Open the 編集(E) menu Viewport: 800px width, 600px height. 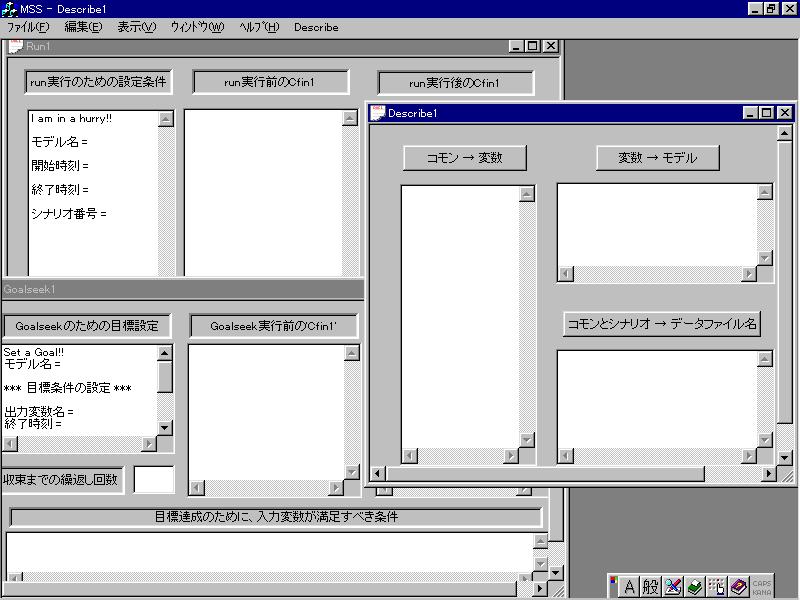point(83,27)
